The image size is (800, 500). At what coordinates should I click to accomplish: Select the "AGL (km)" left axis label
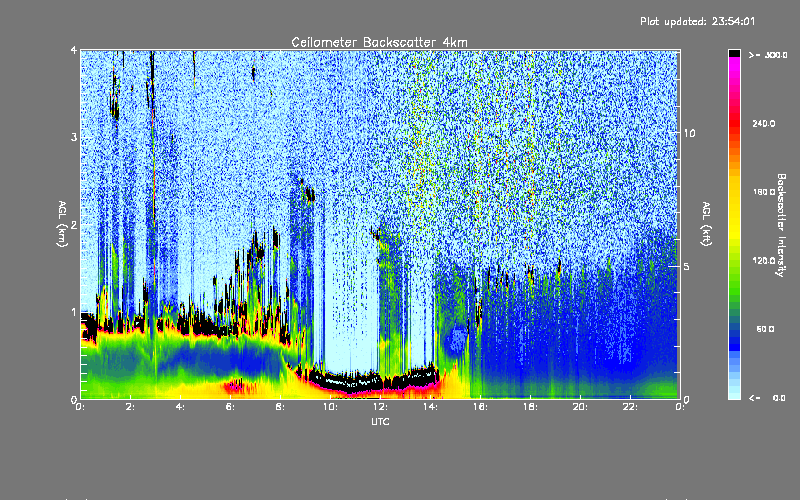click(x=62, y=224)
